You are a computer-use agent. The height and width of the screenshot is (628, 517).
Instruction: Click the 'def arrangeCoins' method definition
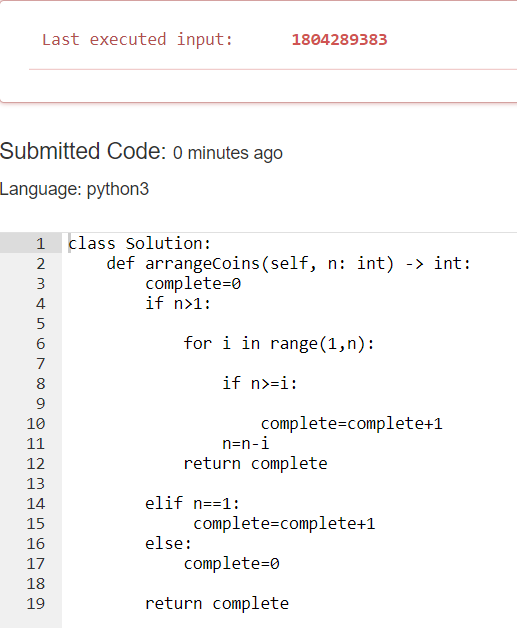click(288, 264)
